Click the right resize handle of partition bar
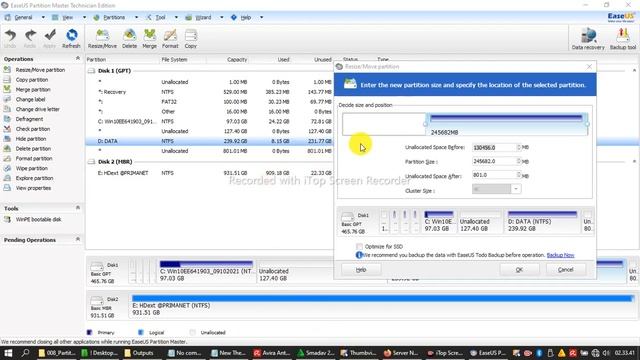The width and height of the screenshot is (640, 360). [x=587, y=124]
